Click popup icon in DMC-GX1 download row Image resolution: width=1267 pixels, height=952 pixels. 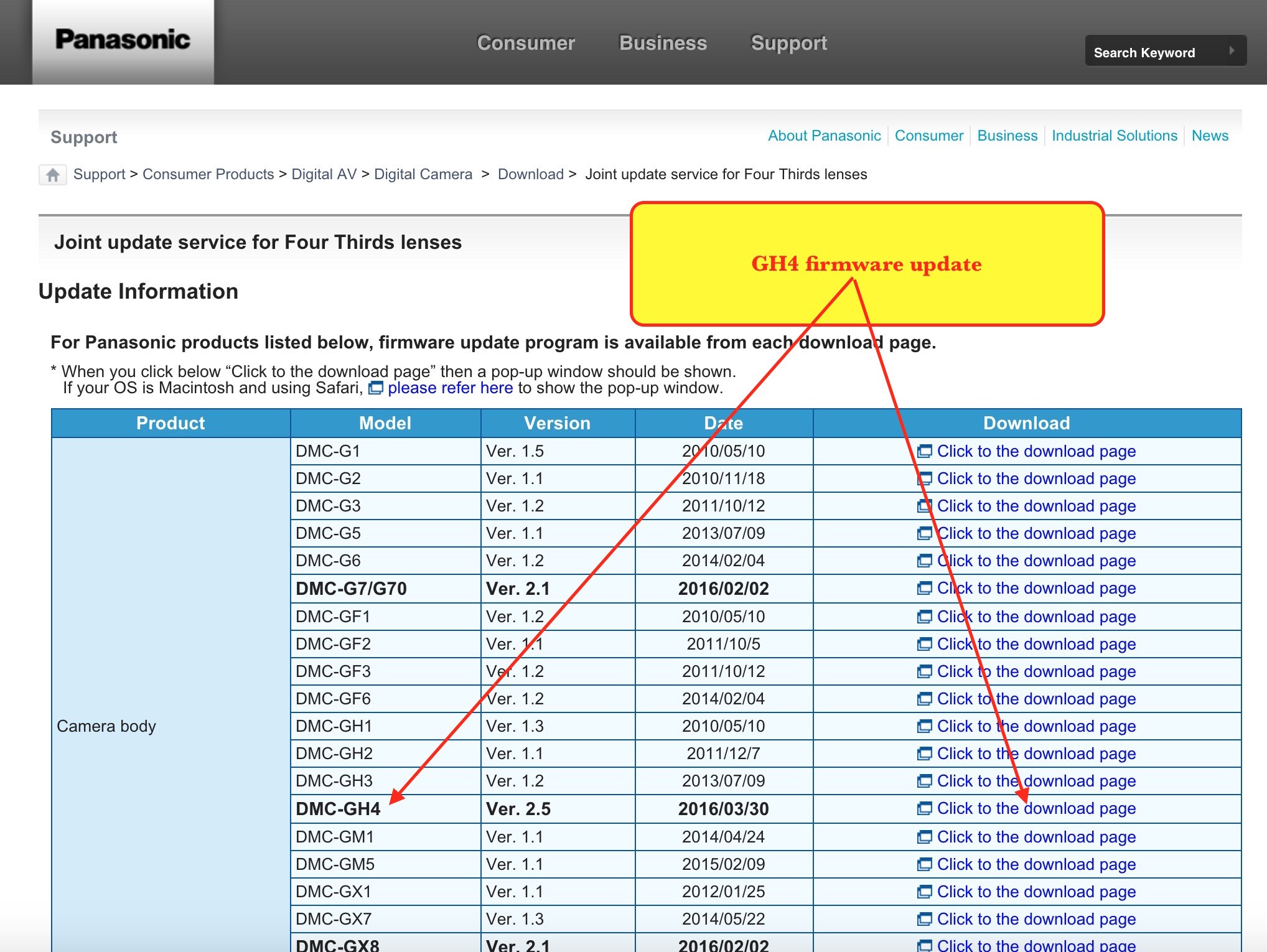[x=925, y=892]
